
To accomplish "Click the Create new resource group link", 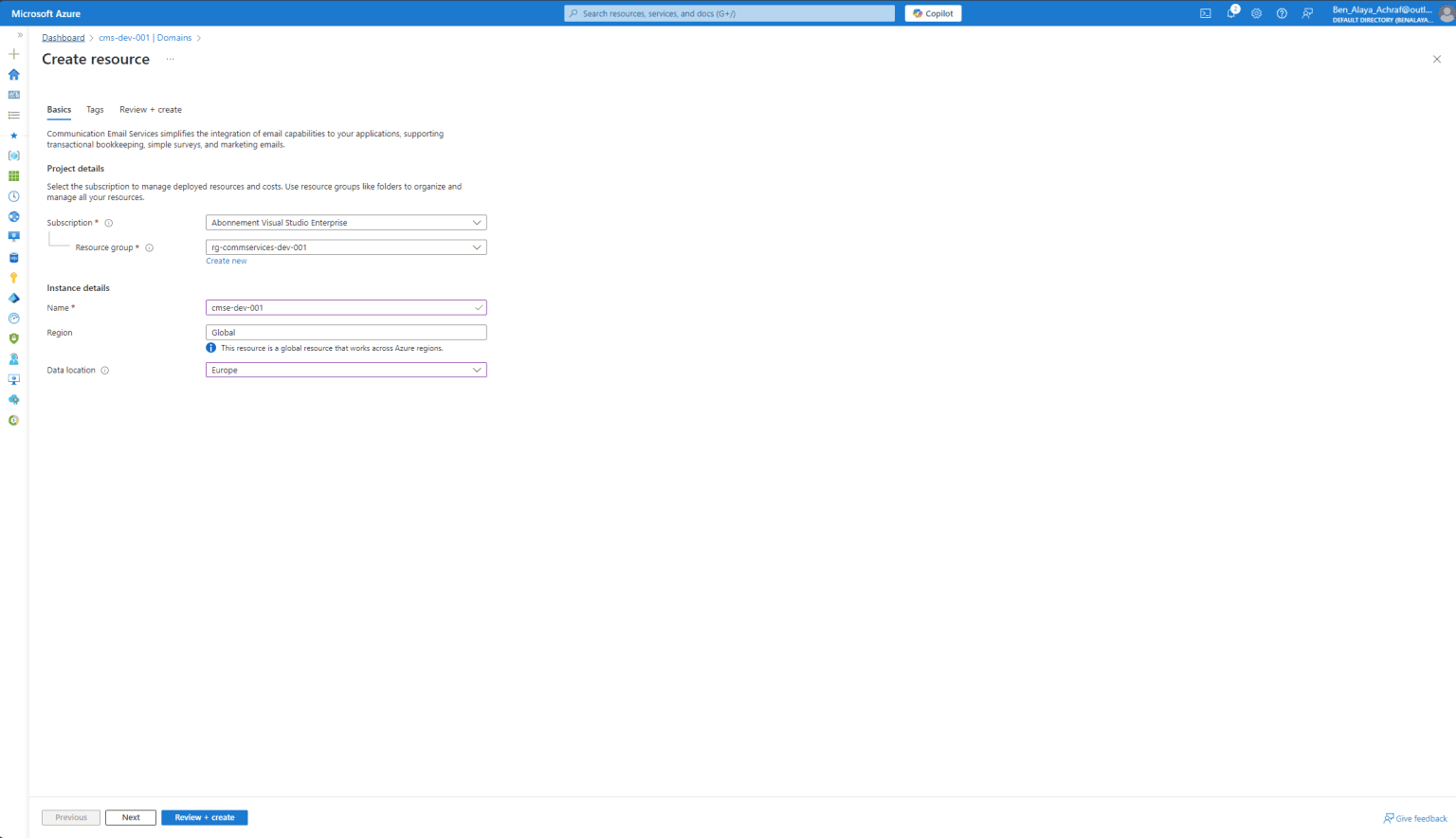I will (226, 261).
